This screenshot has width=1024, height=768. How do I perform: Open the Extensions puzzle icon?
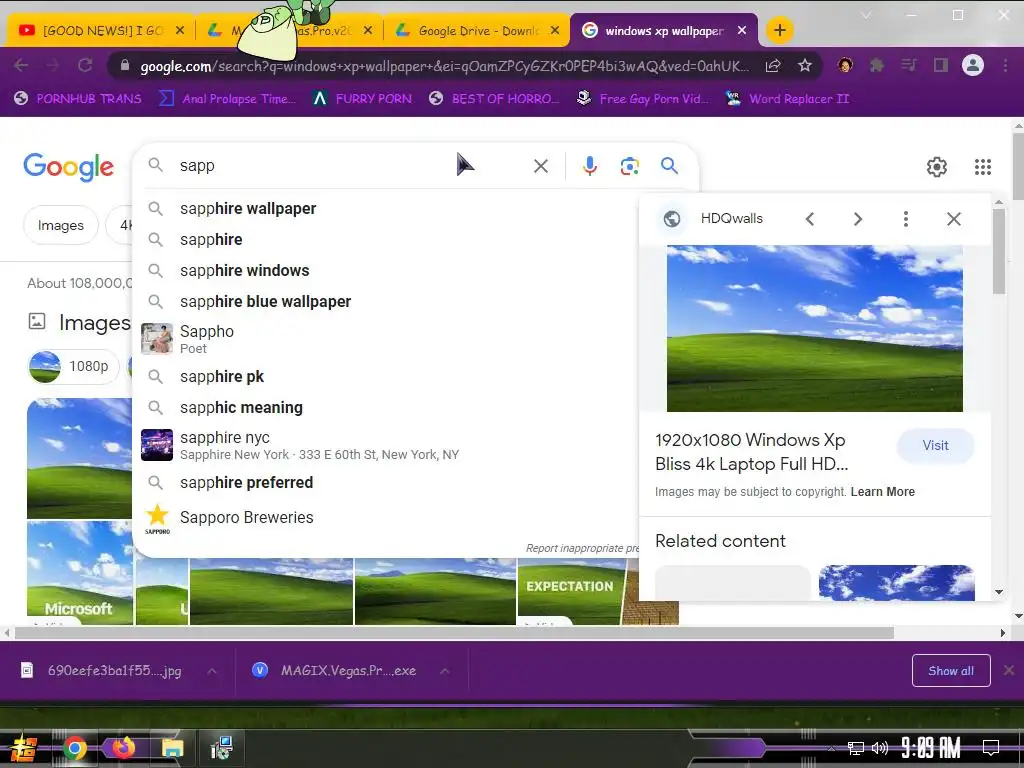pos(877,65)
